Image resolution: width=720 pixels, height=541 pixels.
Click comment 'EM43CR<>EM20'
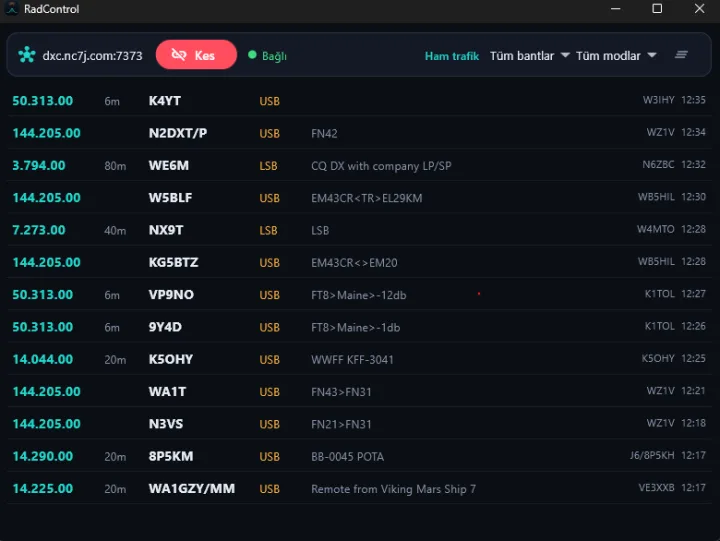pyautogui.click(x=354, y=263)
